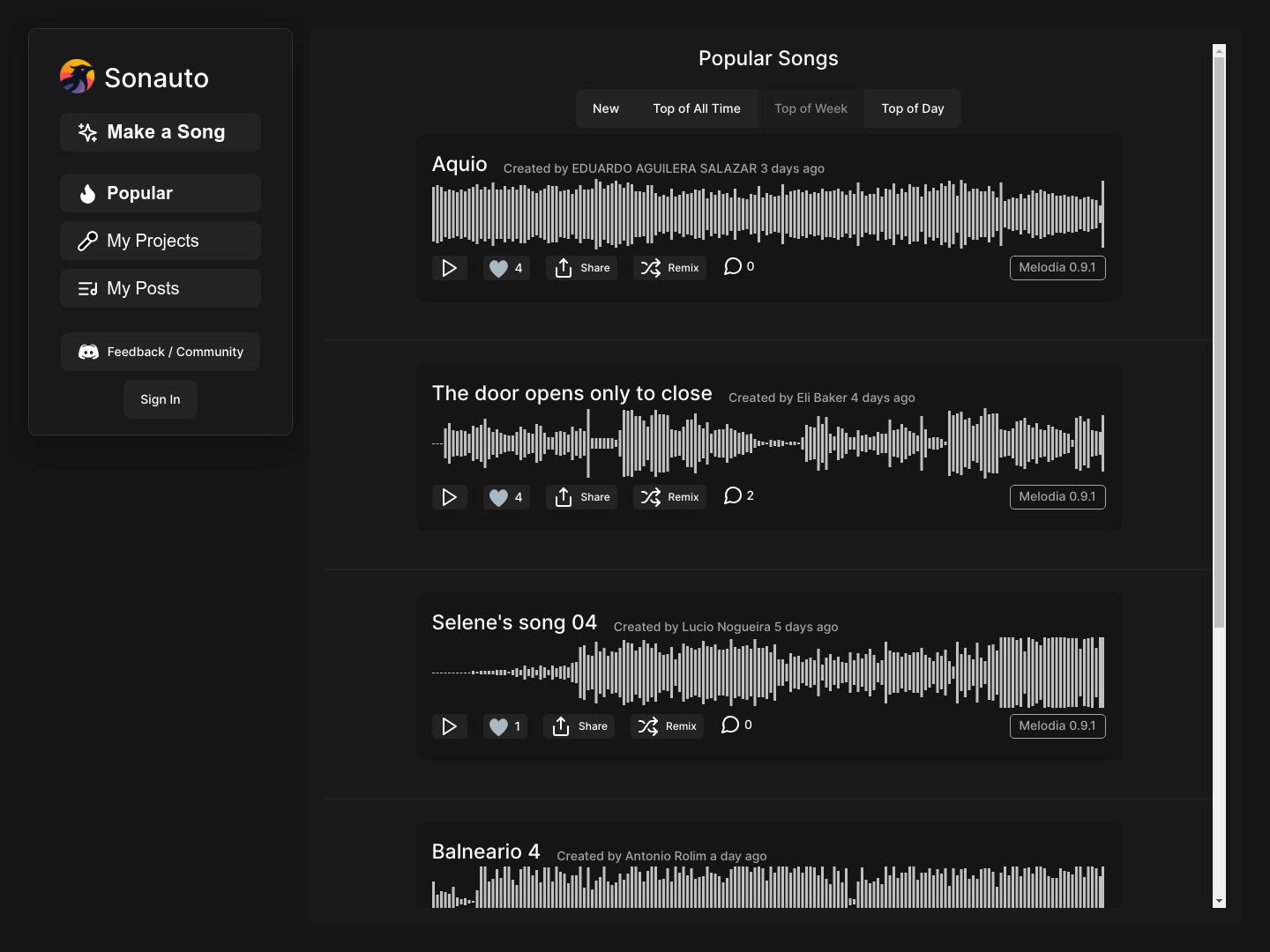
Task: Seek within the Aquio waveform
Action: pos(768,214)
